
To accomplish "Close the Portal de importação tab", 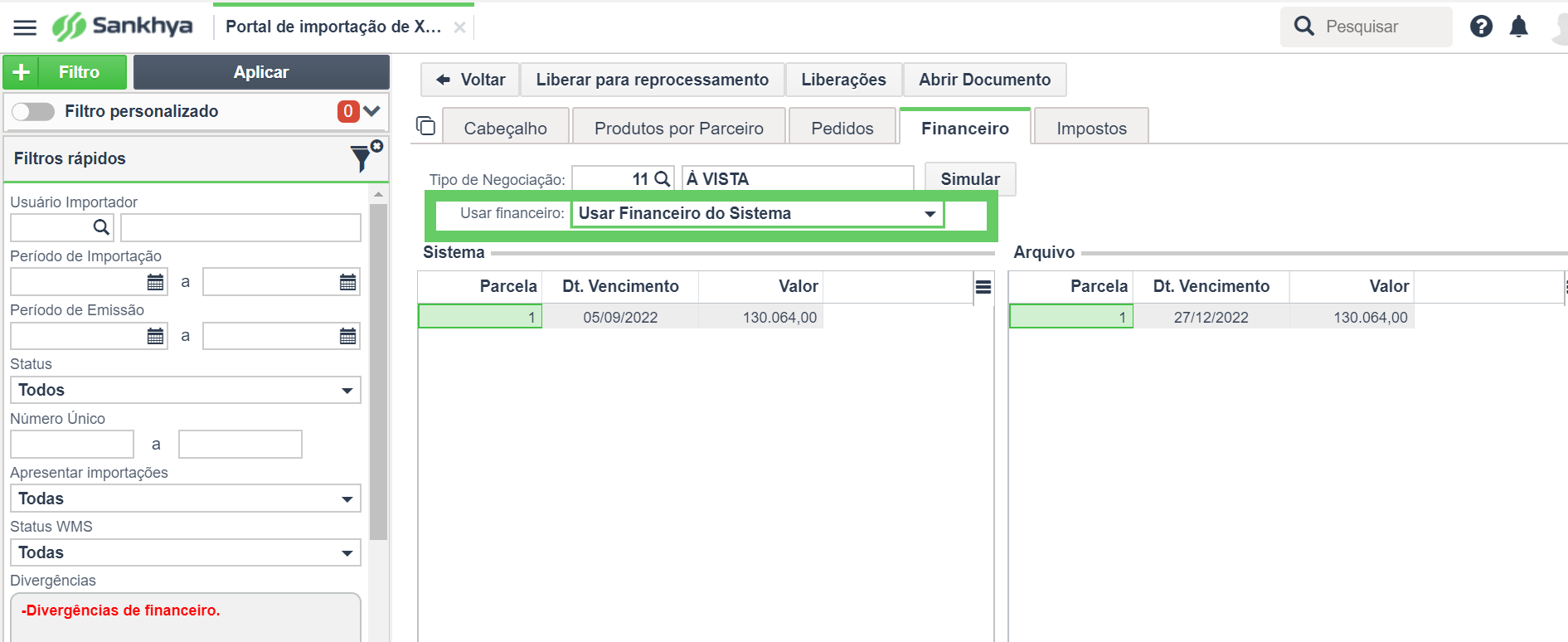I will [x=459, y=27].
